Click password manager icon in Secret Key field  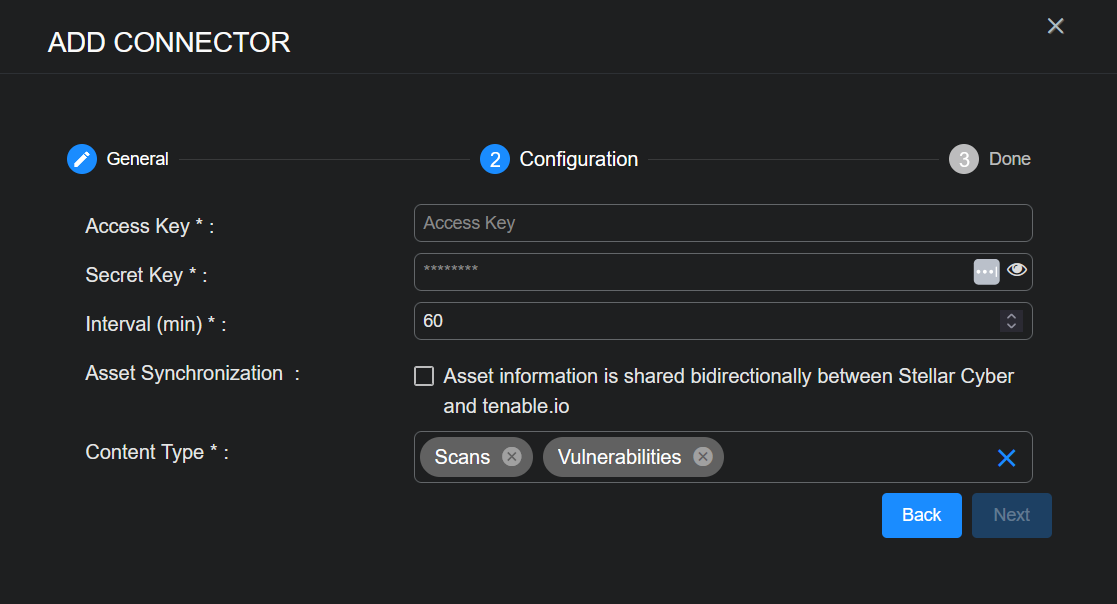coord(986,272)
